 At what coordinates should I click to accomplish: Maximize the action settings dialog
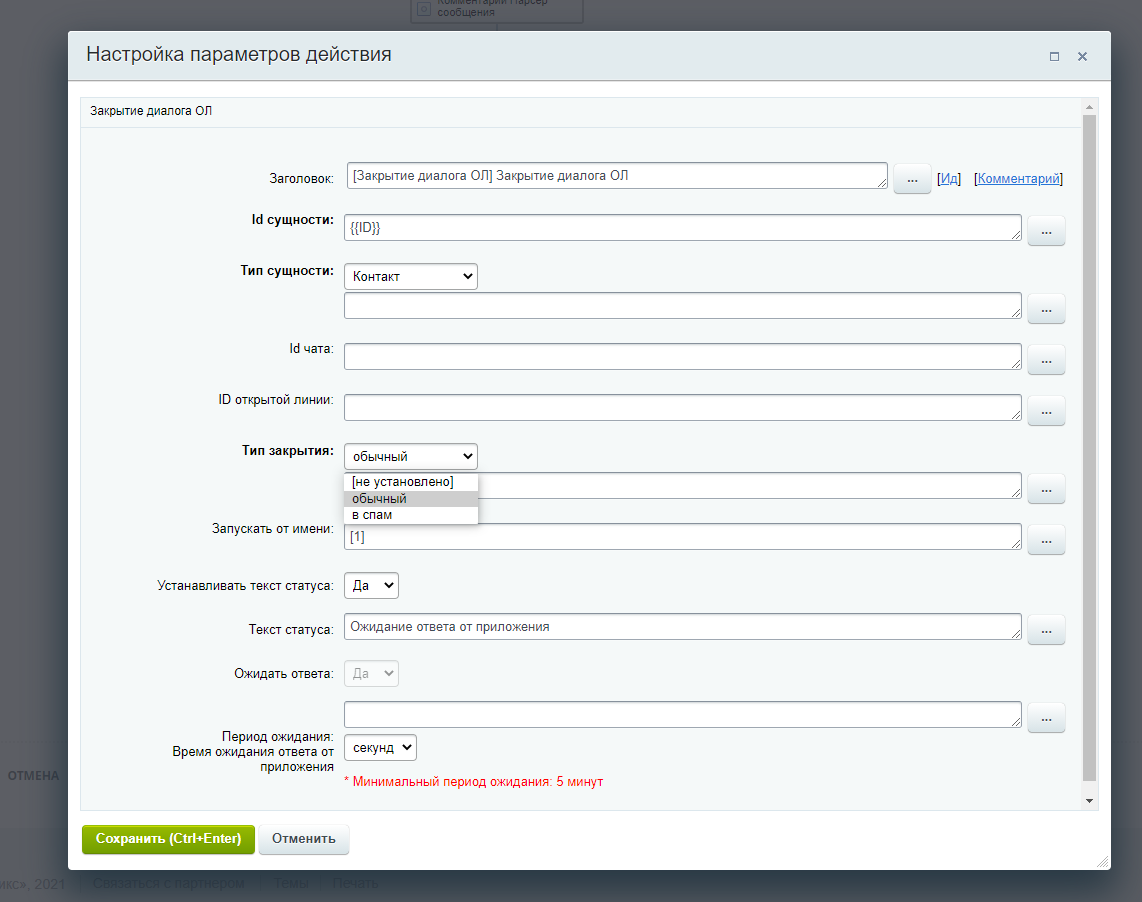pos(1054,57)
